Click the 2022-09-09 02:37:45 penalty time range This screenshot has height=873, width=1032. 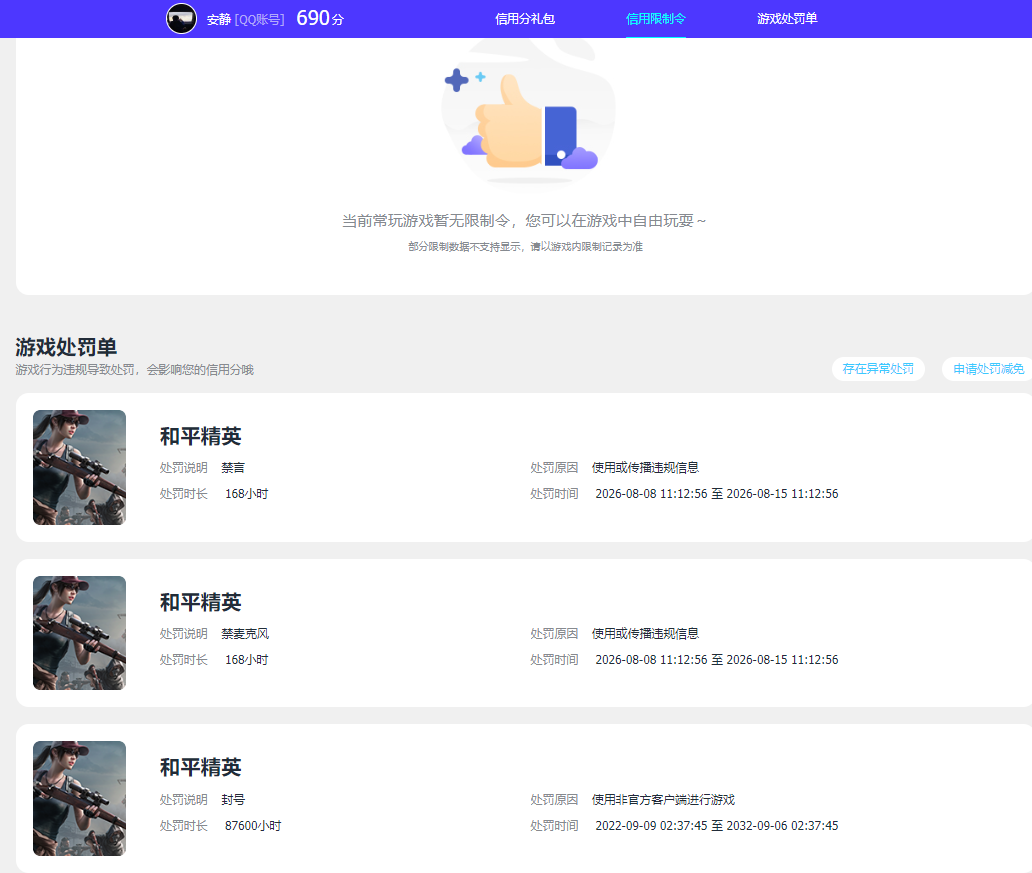tap(717, 826)
